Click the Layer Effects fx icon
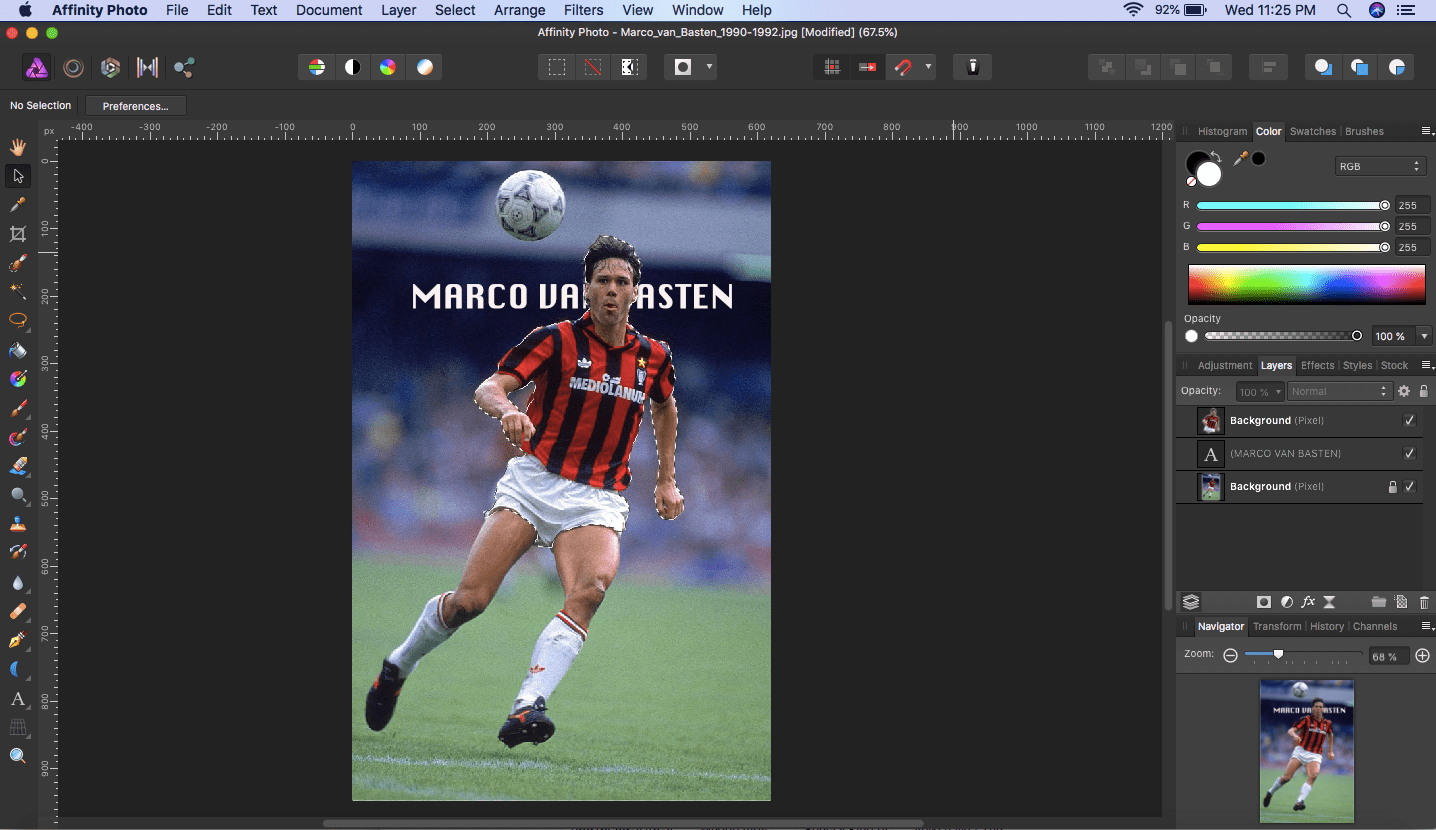 point(1307,602)
